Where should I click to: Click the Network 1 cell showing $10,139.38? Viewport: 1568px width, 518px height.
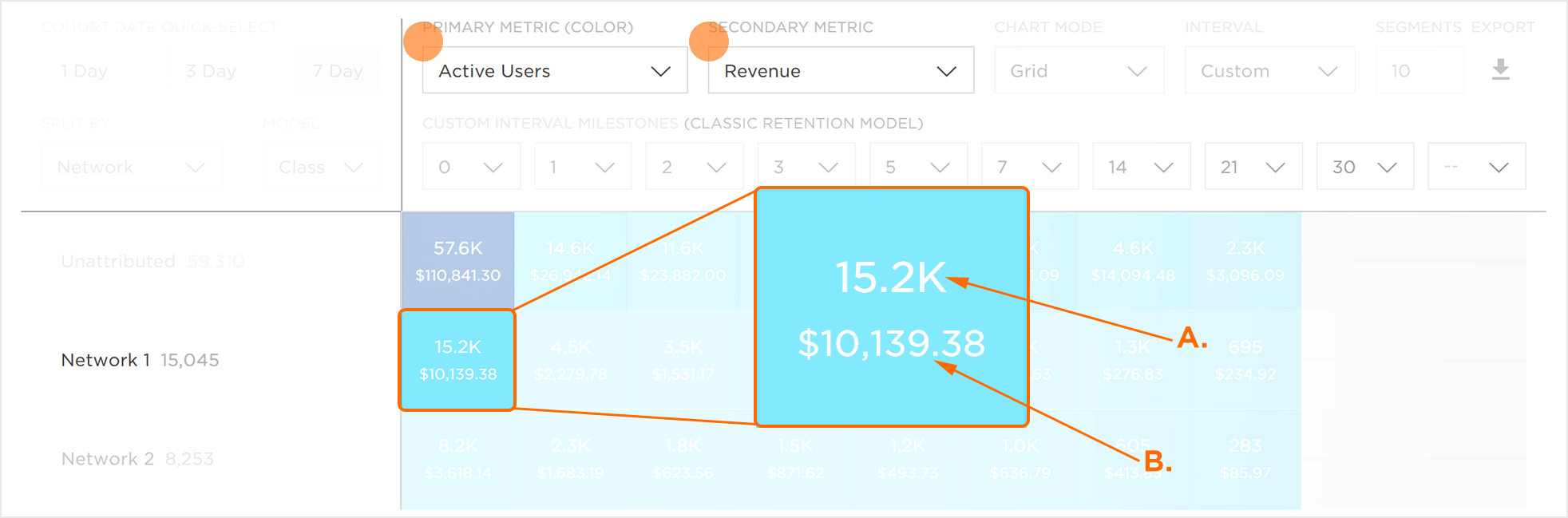[x=457, y=361]
